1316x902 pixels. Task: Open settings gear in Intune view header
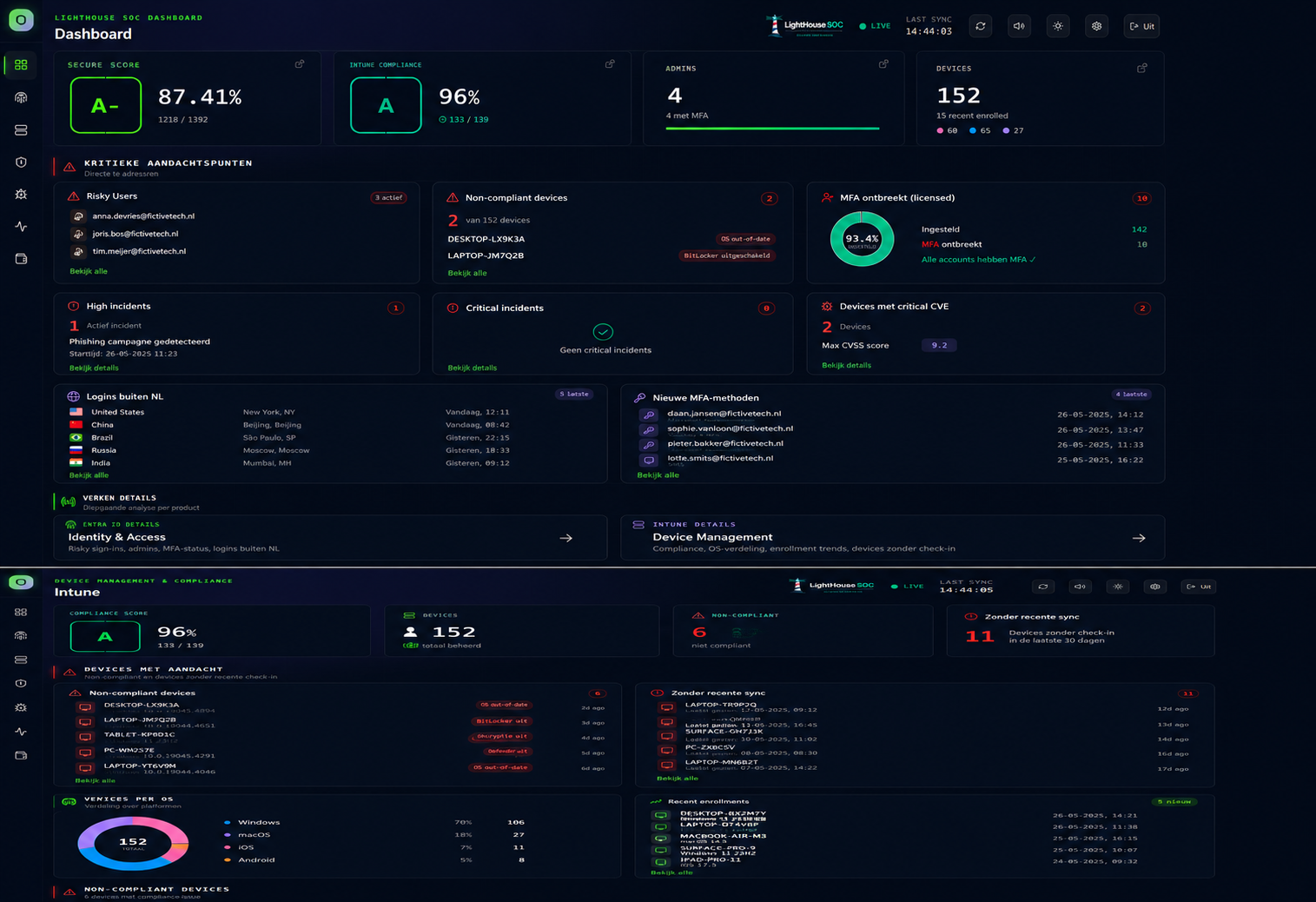coord(1155,587)
